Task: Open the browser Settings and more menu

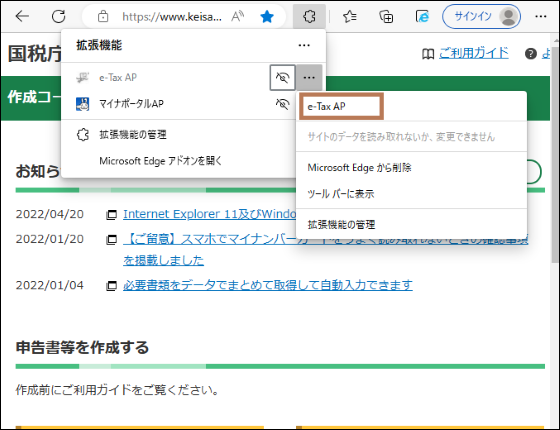Action: [541, 16]
